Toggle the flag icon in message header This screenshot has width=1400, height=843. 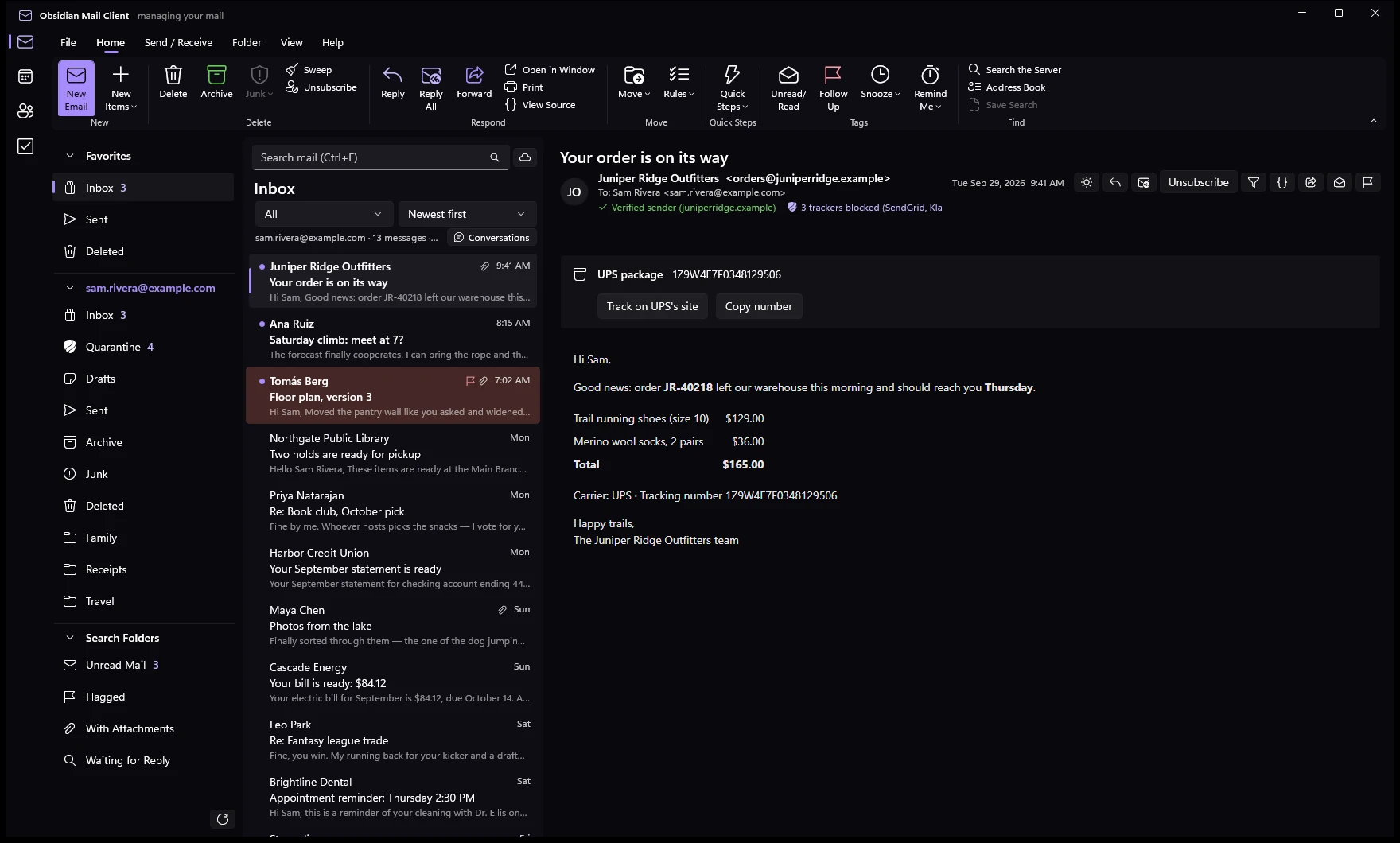point(1368,182)
